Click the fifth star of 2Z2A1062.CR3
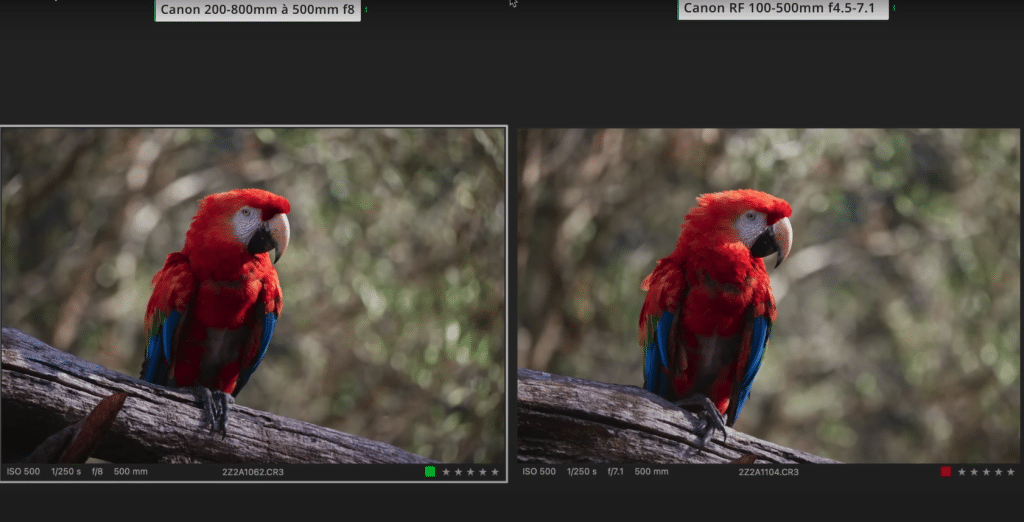 (x=495, y=472)
